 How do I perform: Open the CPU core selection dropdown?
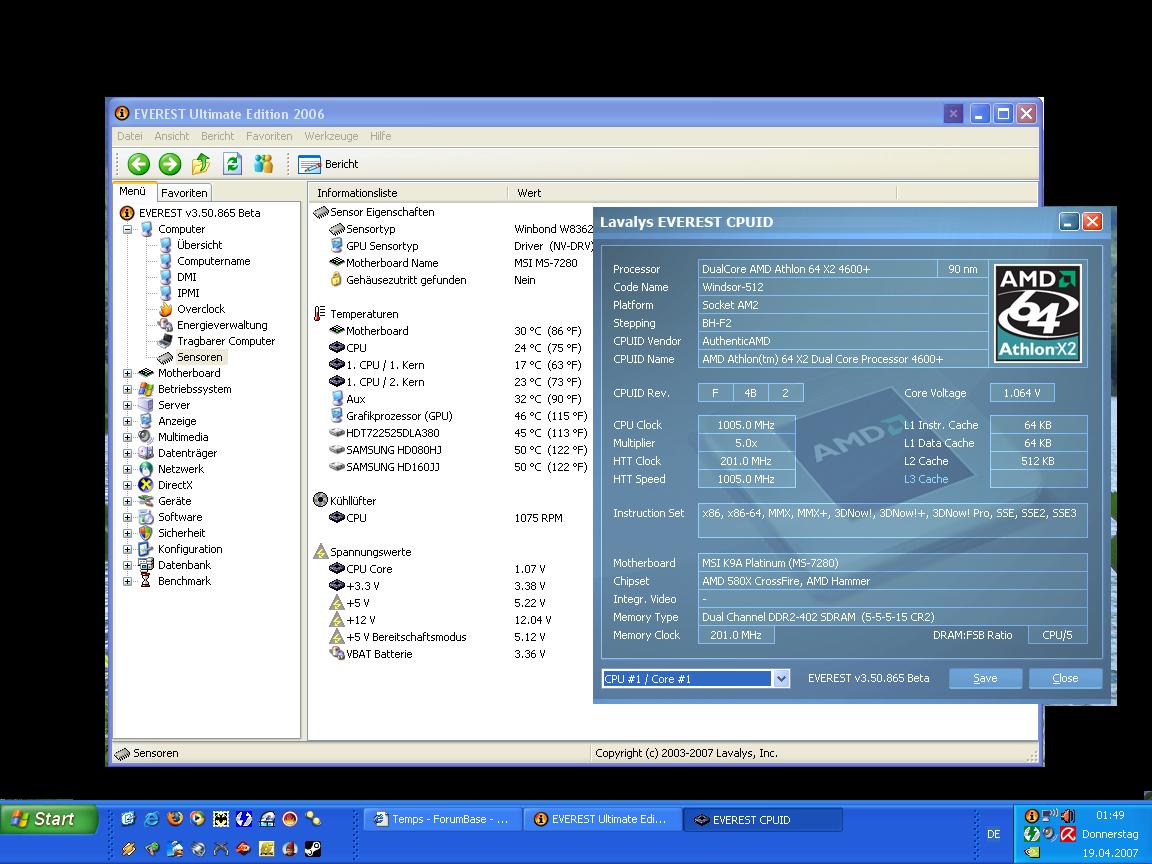[x=781, y=679]
